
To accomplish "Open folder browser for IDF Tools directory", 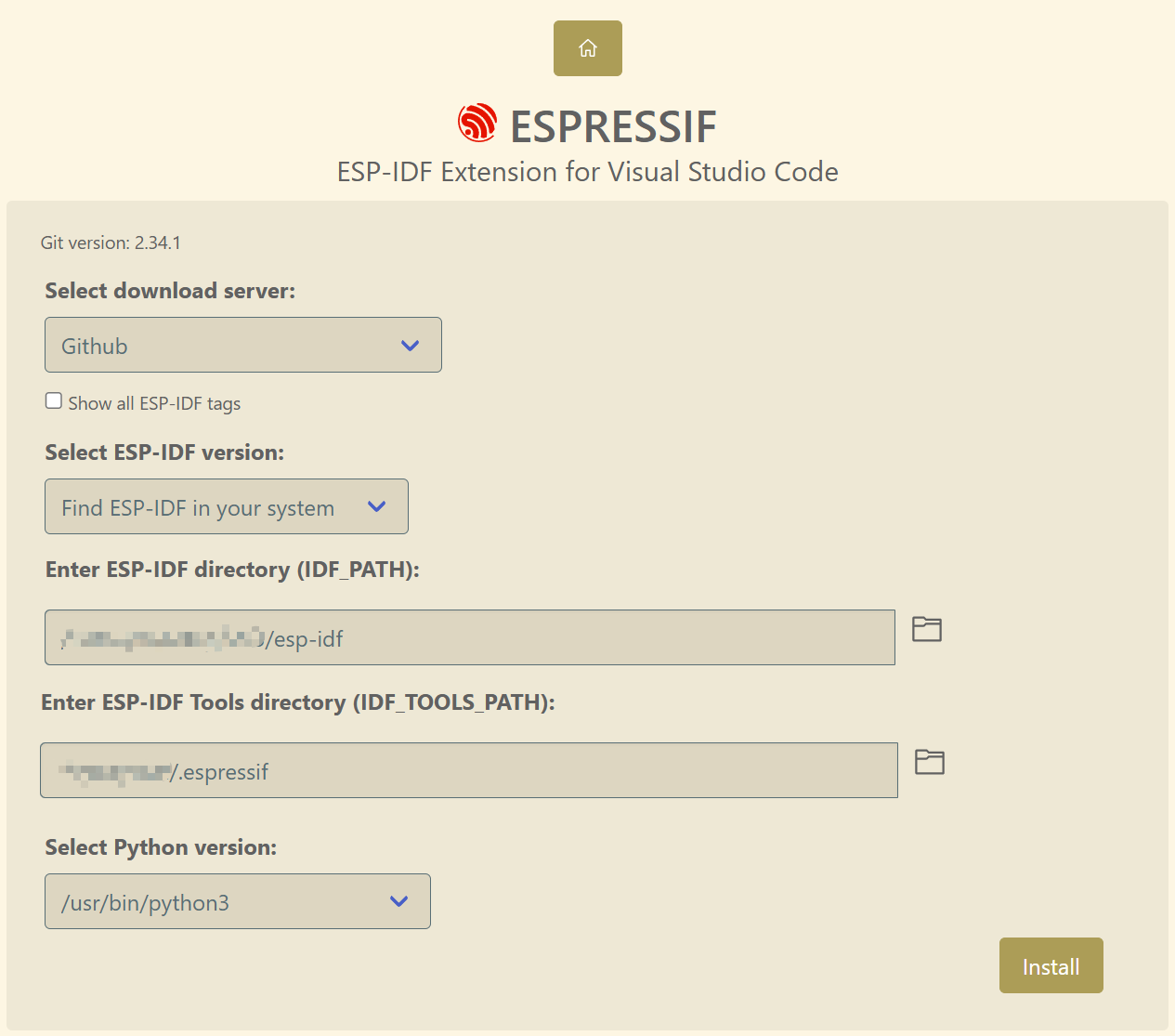I will point(931,762).
